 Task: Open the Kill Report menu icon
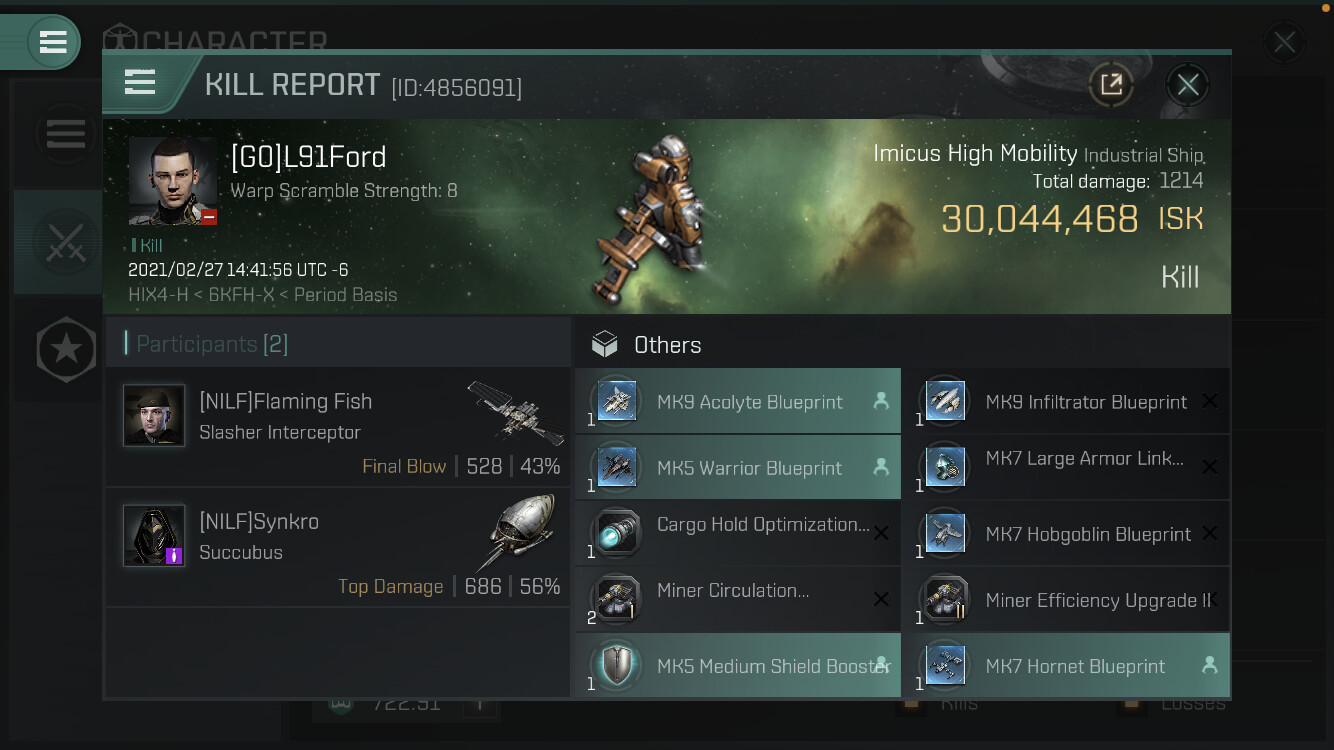(x=140, y=82)
